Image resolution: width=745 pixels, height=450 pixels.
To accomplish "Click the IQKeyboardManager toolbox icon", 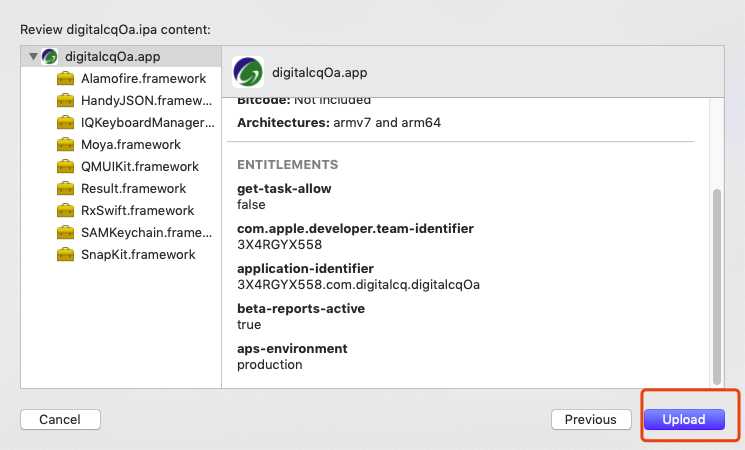I will click(x=66, y=123).
